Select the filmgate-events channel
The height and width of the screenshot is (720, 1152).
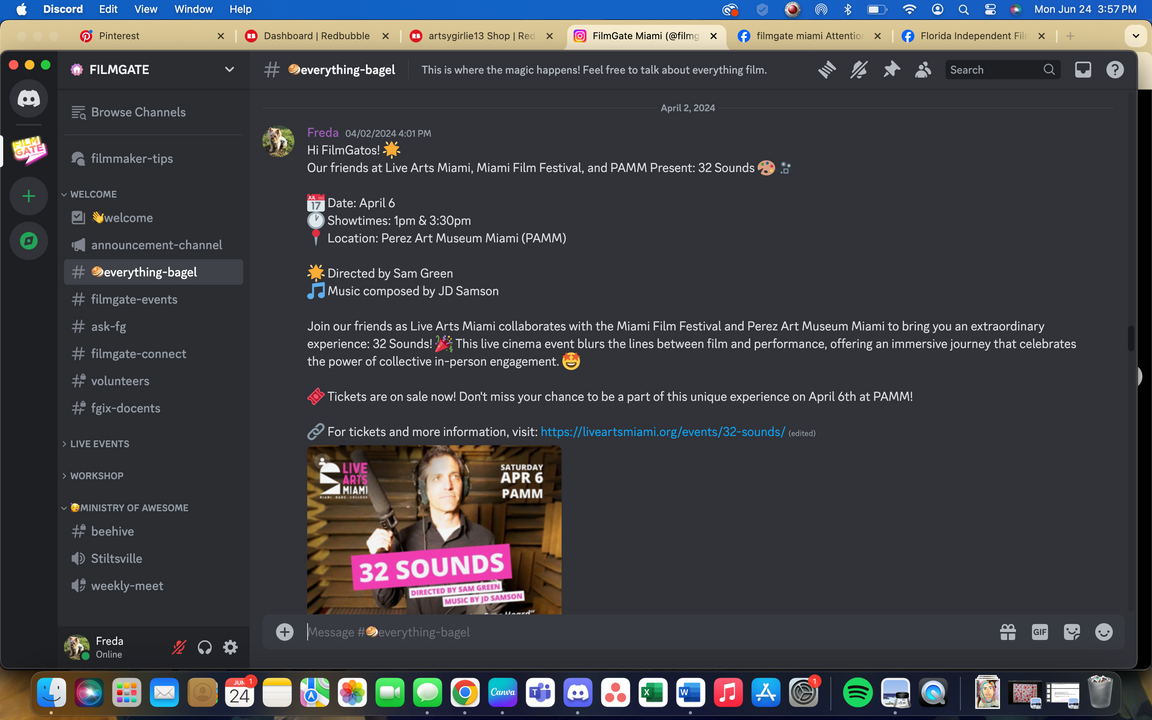(134, 299)
